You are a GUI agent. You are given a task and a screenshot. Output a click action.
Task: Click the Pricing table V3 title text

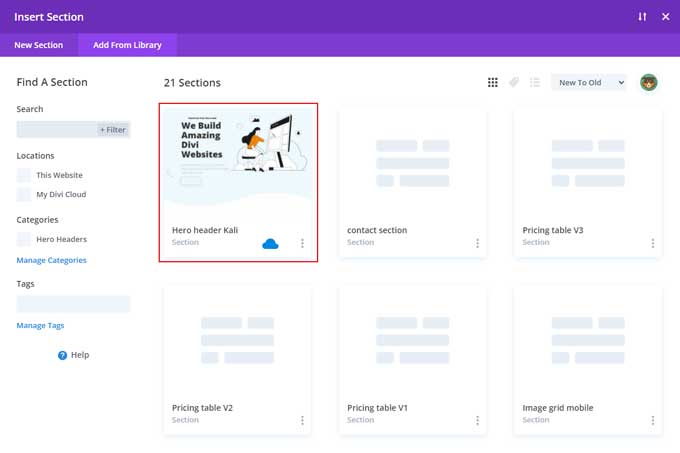tap(552, 230)
